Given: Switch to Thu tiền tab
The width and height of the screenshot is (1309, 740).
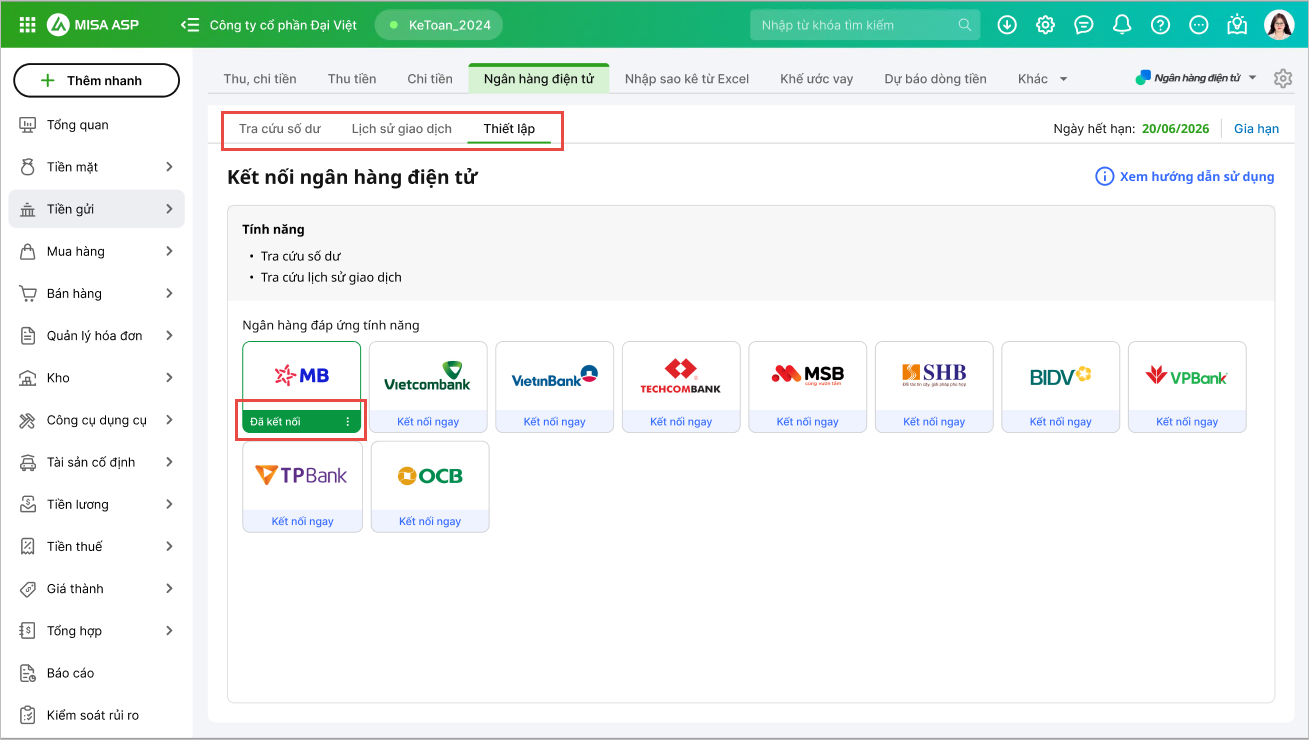Looking at the screenshot, I should tap(352, 79).
